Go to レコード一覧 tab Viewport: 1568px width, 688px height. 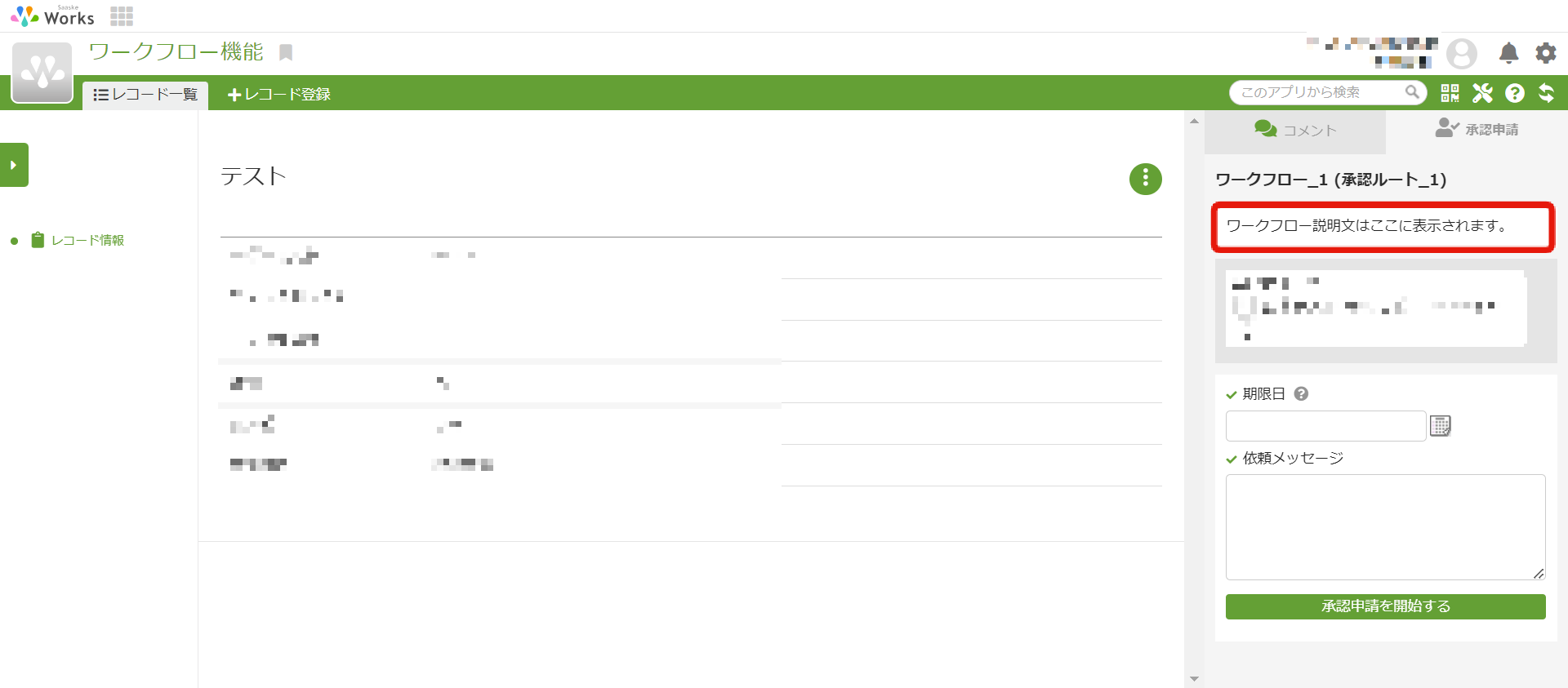tap(145, 95)
